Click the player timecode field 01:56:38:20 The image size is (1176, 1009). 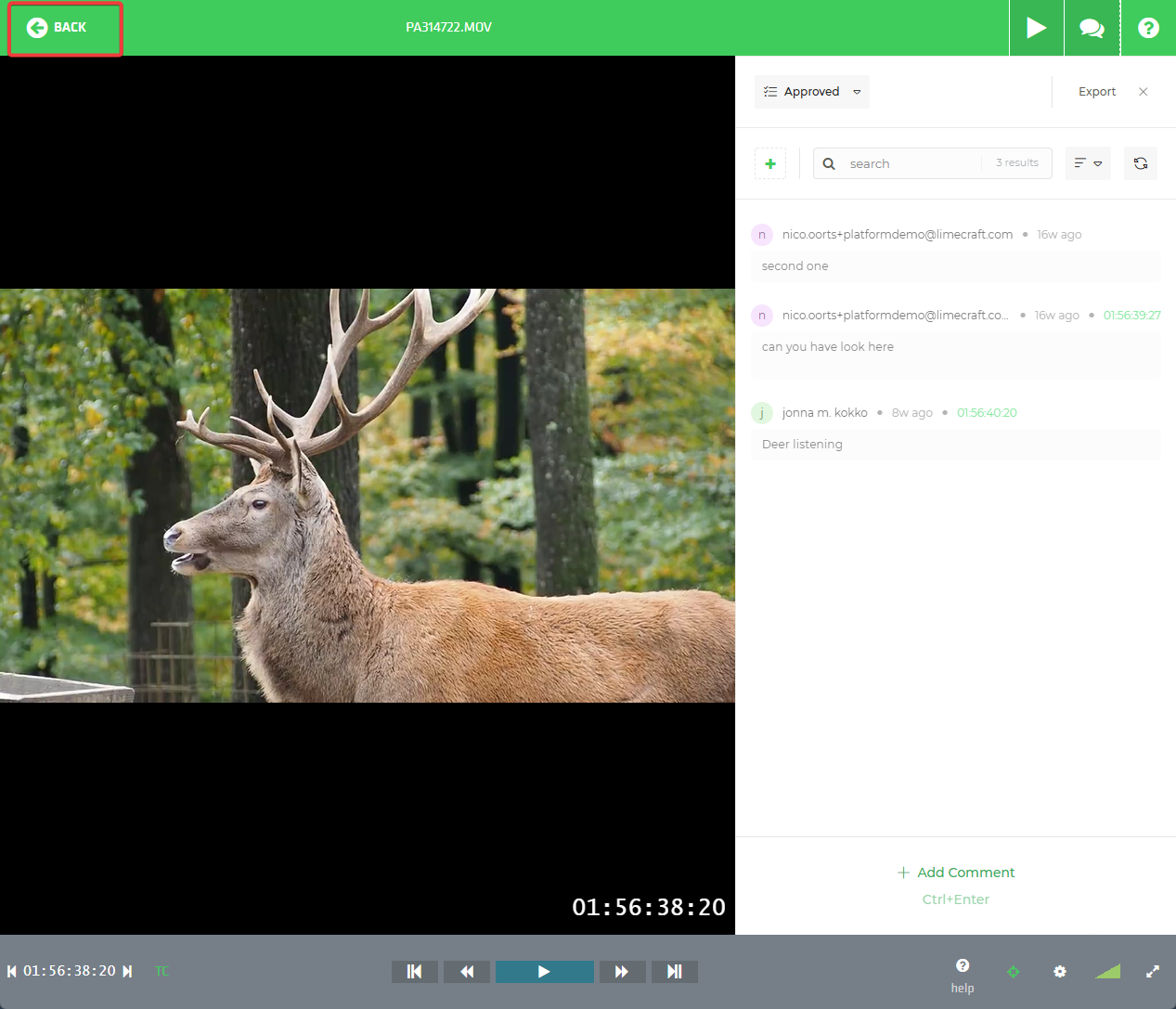[70, 971]
